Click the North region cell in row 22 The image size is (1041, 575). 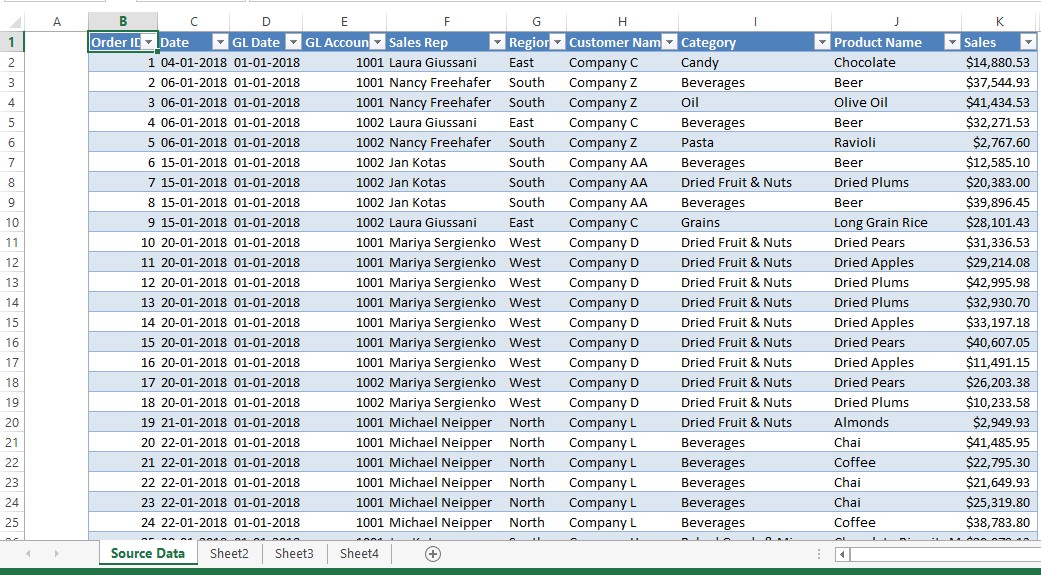pos(536,462)
